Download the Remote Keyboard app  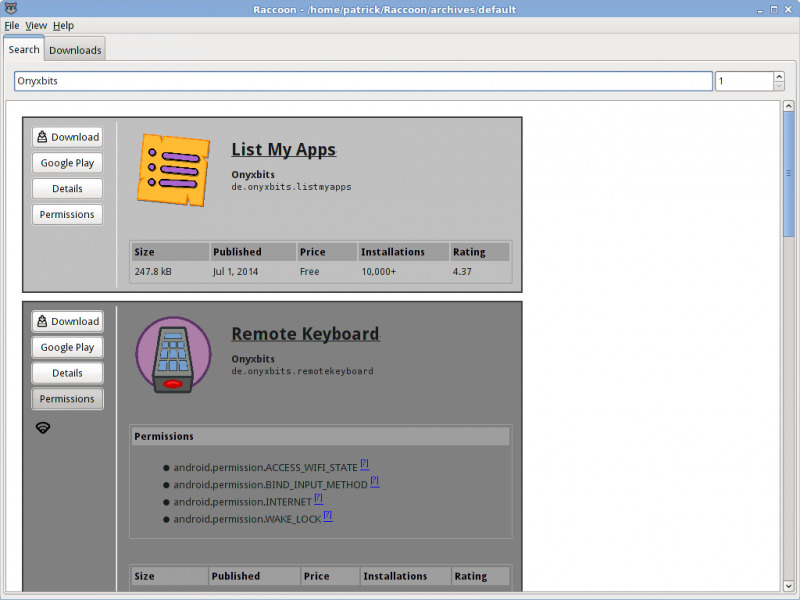click(x=67, y=321)
